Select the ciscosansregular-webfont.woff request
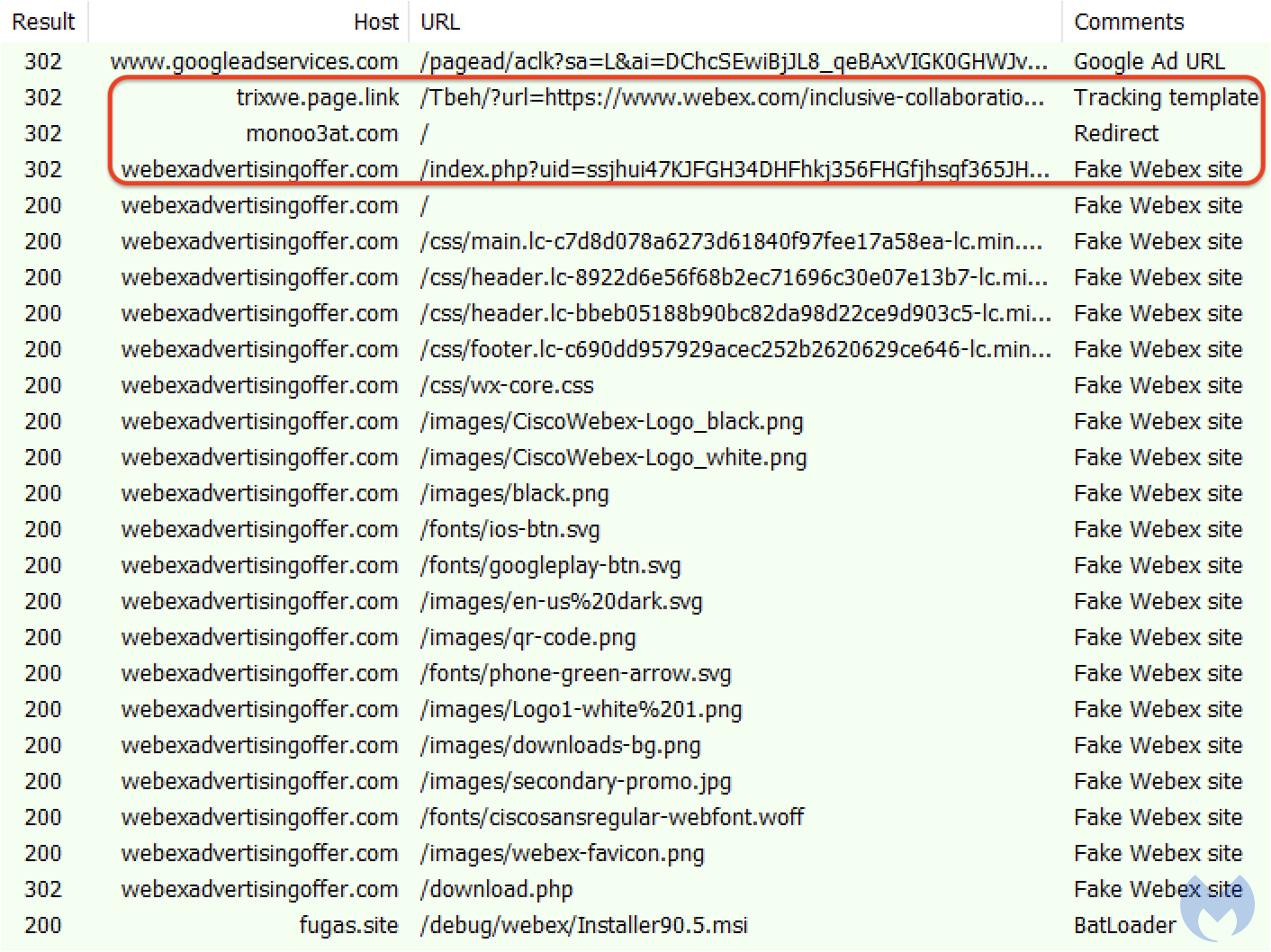 pos(612,817)
